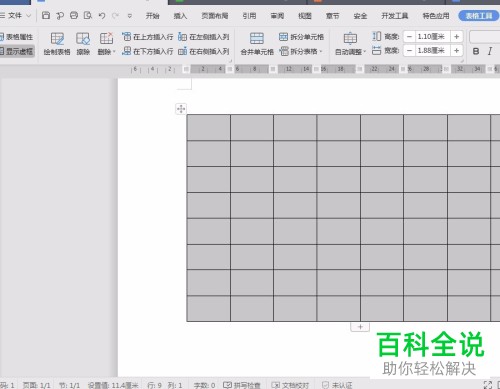Click 在左侧插入列 insert column left
The width and height of the screenshot is (500, 389).
[x=204, y=37]
